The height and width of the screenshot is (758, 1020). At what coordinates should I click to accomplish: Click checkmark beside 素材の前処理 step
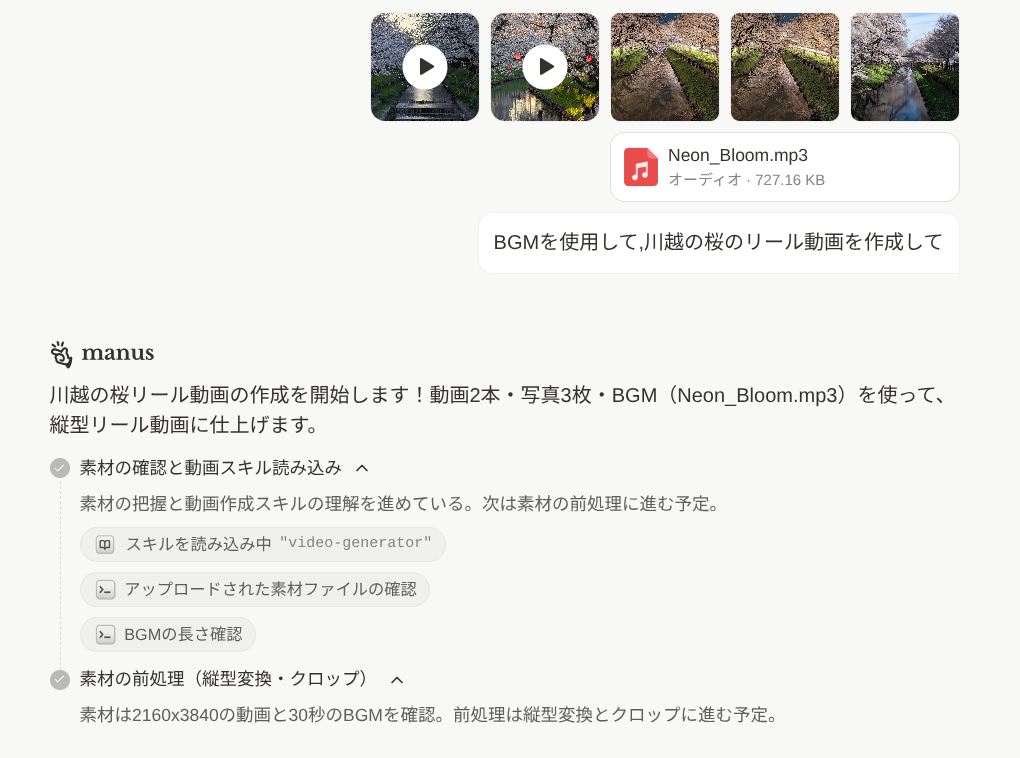click(x=60, y=680)
